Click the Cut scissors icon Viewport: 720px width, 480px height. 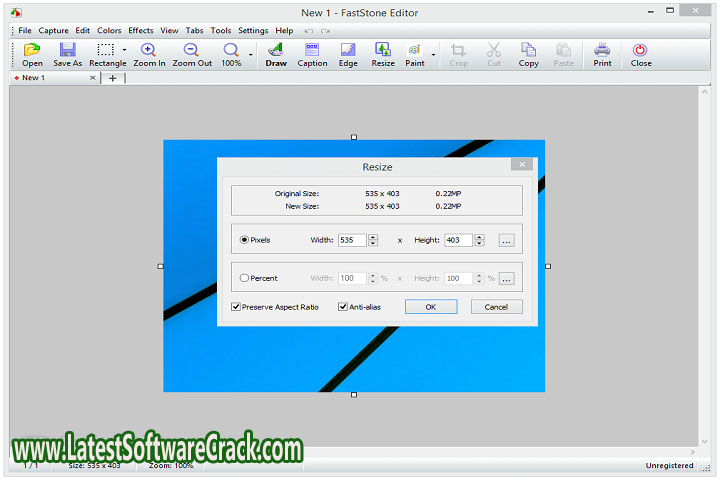tap(494, 55)
